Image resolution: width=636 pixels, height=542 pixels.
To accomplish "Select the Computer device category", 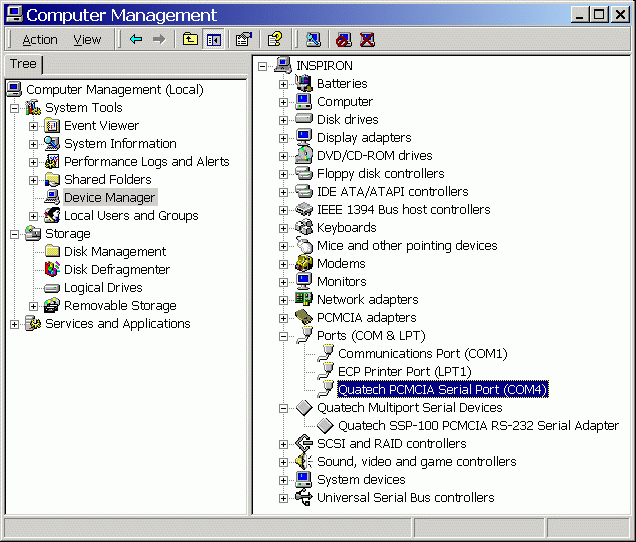I will pyautogui.click(x=345, y=101).
